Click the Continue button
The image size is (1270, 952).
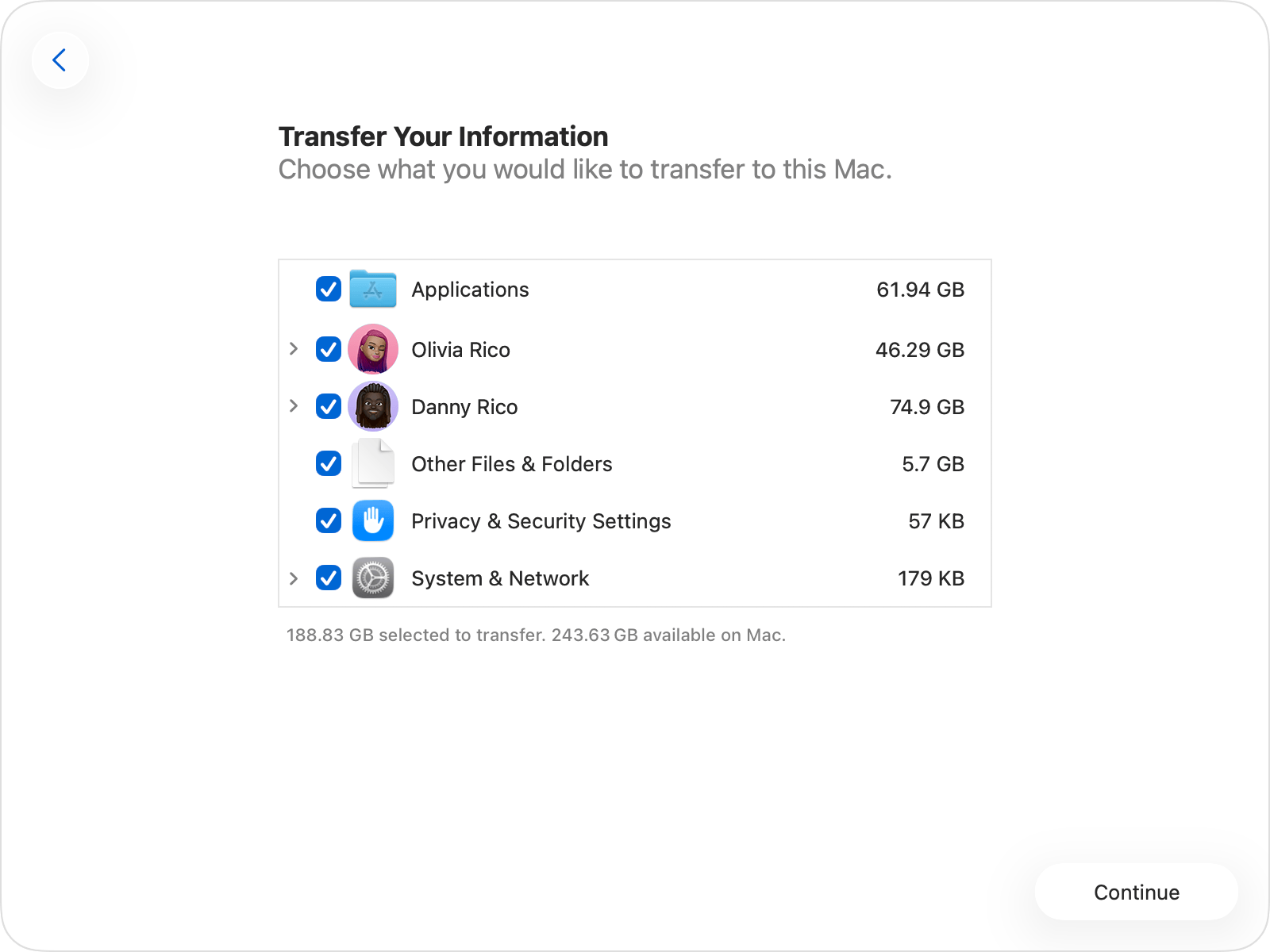point(1136,892)
